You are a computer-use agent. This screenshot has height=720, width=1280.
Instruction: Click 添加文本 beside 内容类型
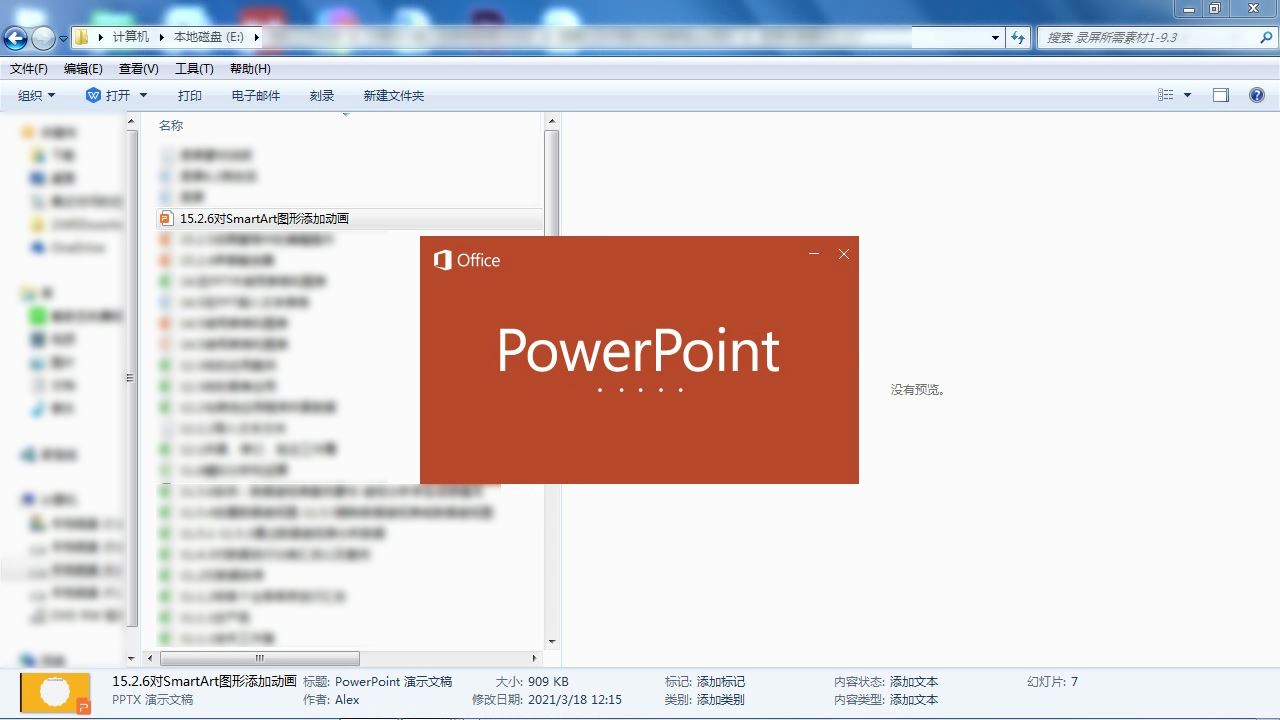pyautogui.click(x=914, y=700)
